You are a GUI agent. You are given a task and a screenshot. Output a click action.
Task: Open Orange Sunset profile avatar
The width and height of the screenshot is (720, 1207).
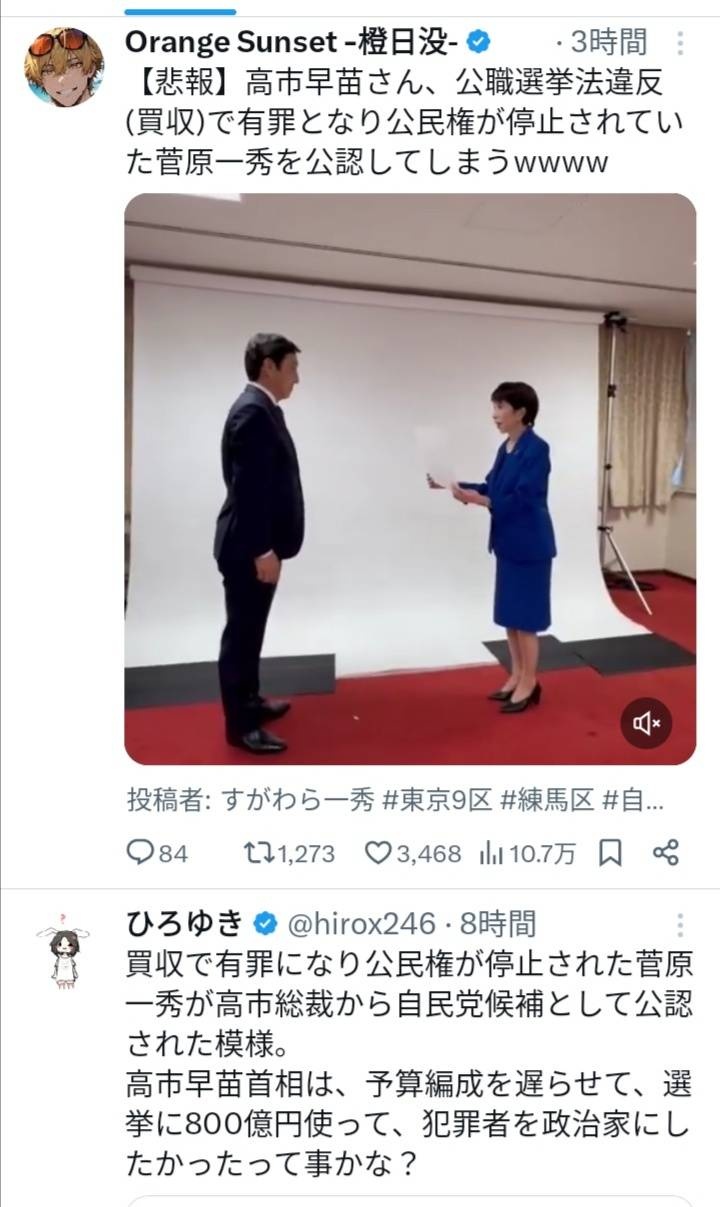pos(64,67)
